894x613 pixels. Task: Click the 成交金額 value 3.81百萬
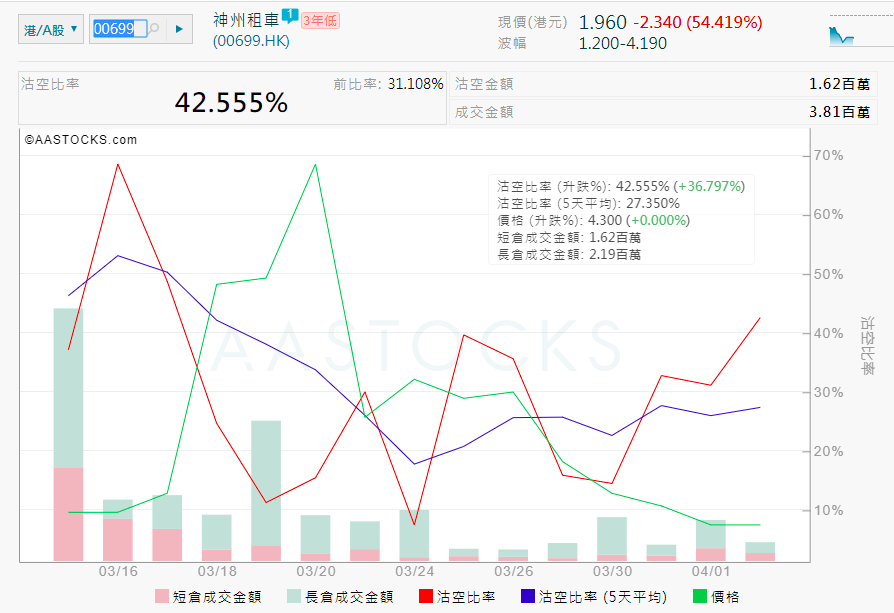[839, 112]
